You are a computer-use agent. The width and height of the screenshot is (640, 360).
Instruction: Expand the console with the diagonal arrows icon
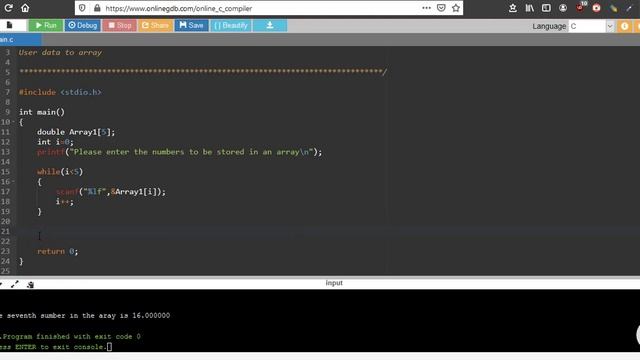[x=15, y=284]
